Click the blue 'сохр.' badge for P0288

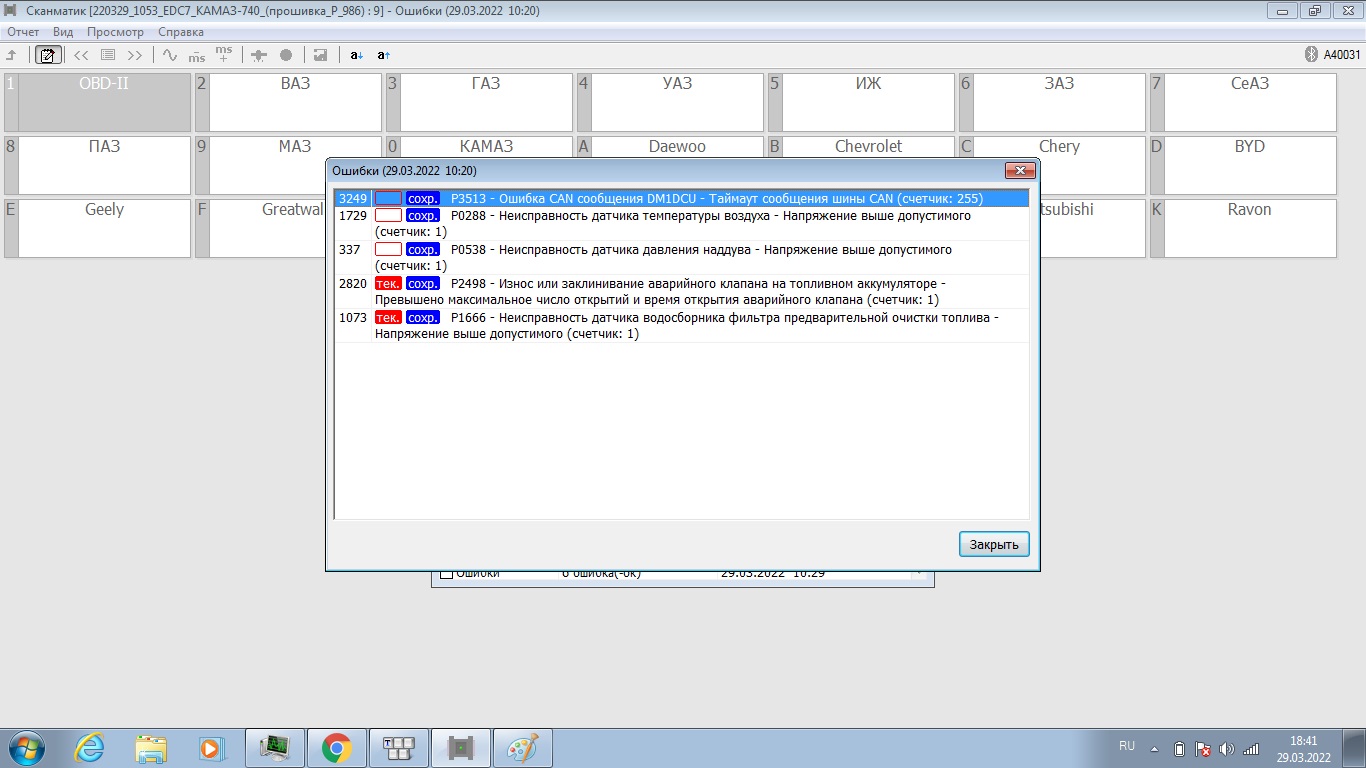pyautogui.click(x=423, y=216)
